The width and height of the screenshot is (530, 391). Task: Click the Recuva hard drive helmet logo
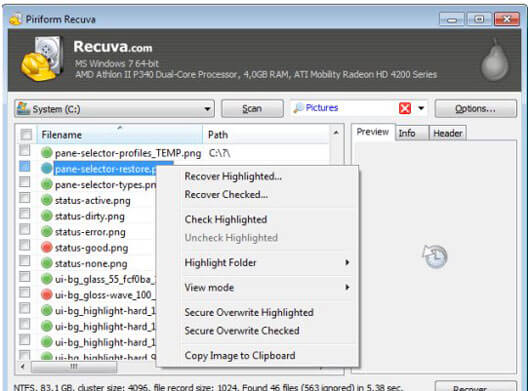pos(42,59)
